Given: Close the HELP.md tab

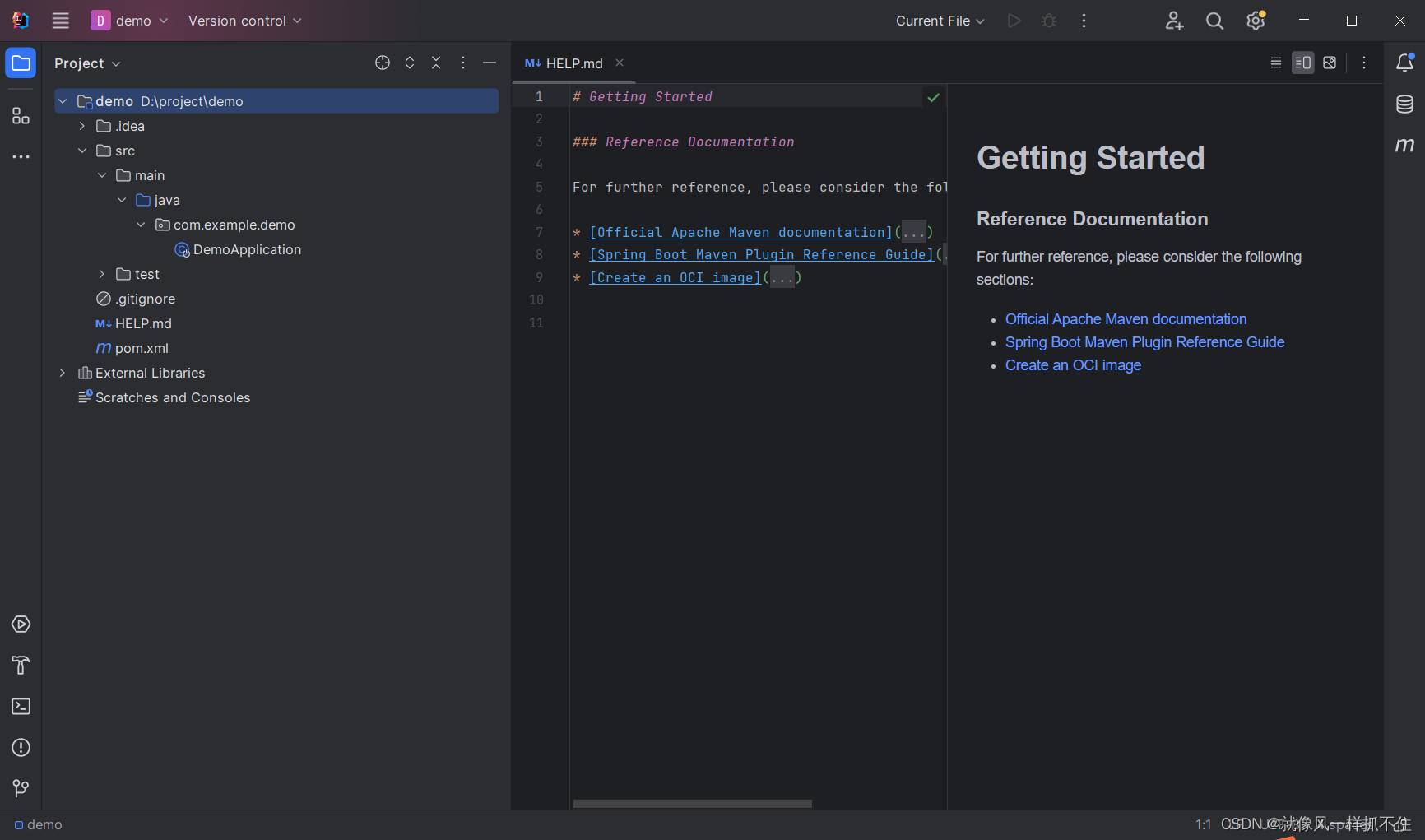Looking at the screenshot, I should point(620,63).
